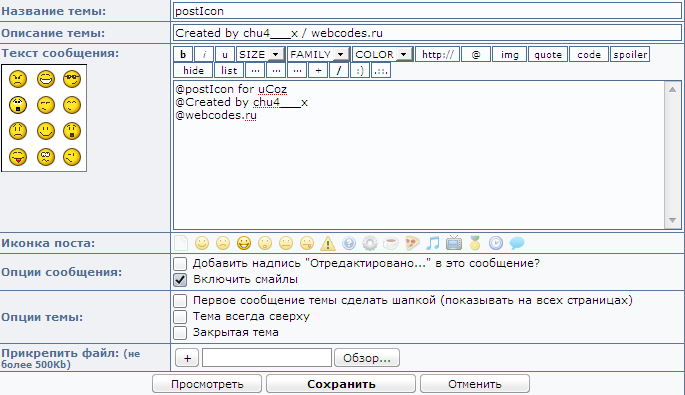Click the slash toolbar button

tap(339, 70)
